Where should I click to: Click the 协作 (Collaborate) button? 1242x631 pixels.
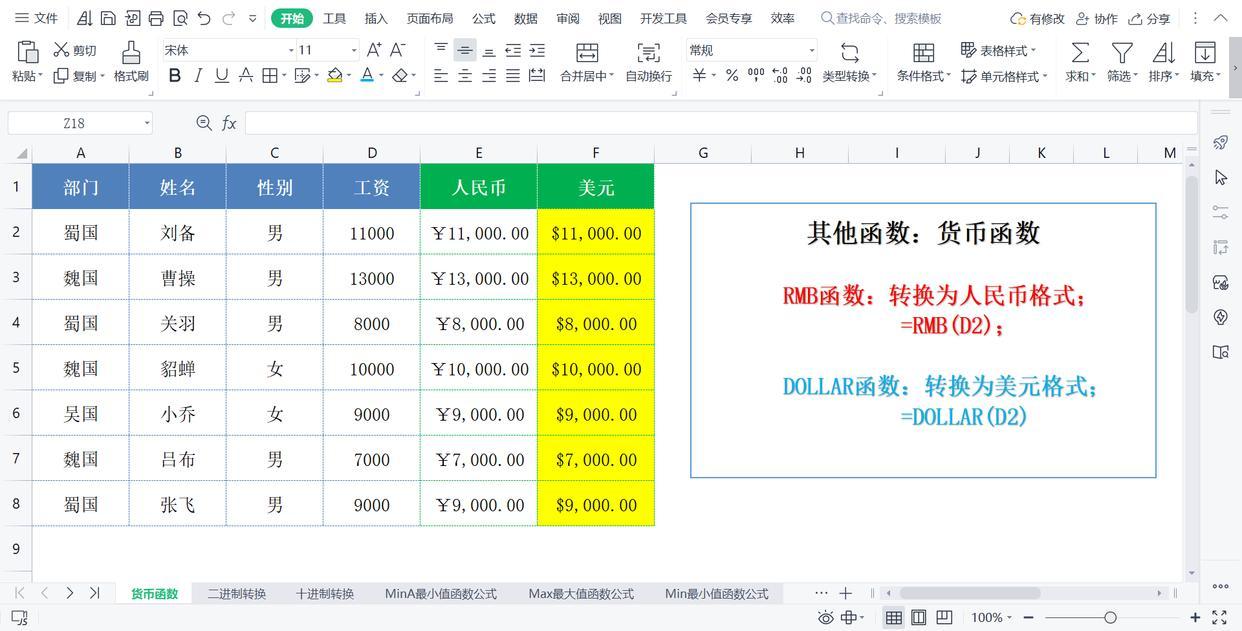coord(1096,18)
